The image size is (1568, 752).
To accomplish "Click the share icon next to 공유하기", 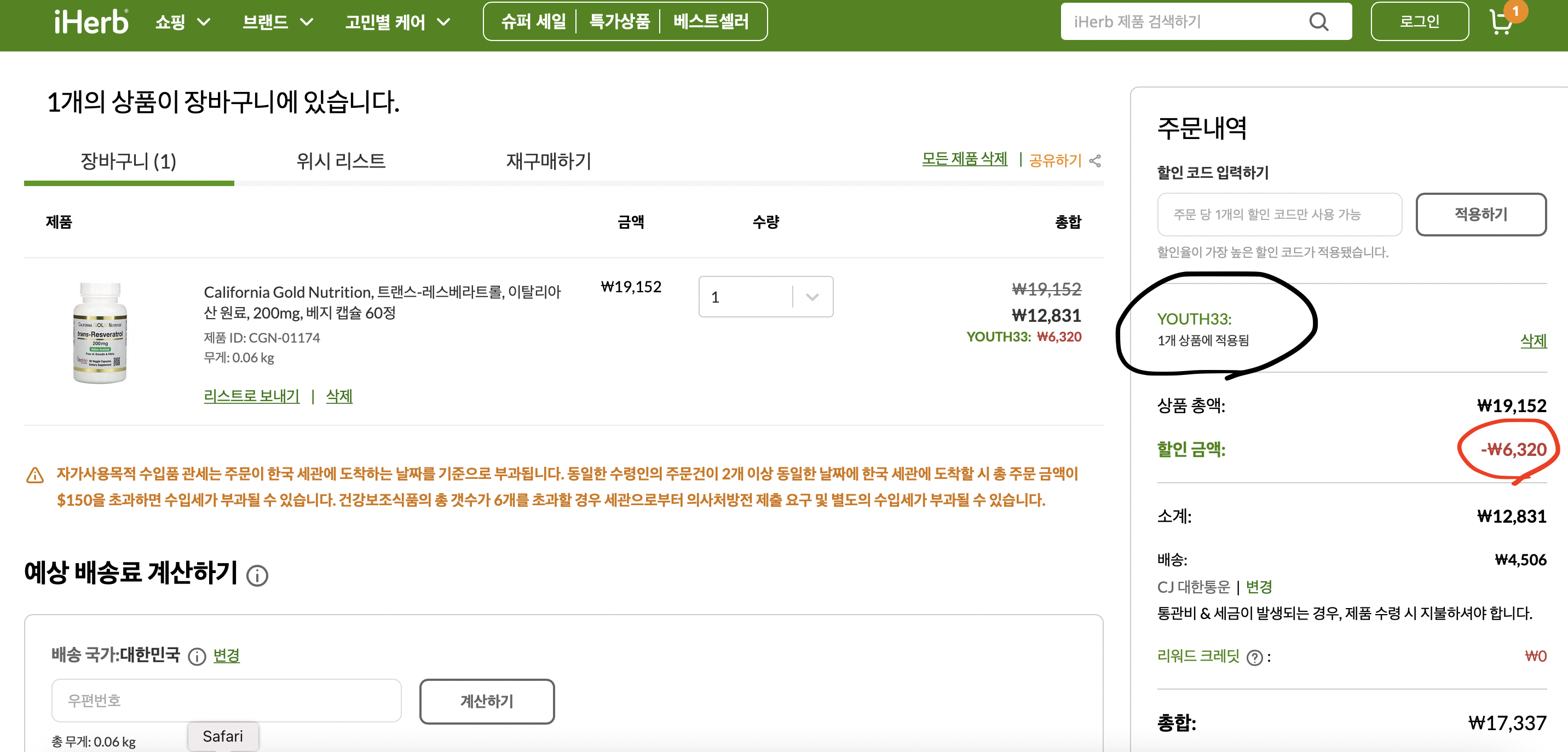I will pos(1095,161).
